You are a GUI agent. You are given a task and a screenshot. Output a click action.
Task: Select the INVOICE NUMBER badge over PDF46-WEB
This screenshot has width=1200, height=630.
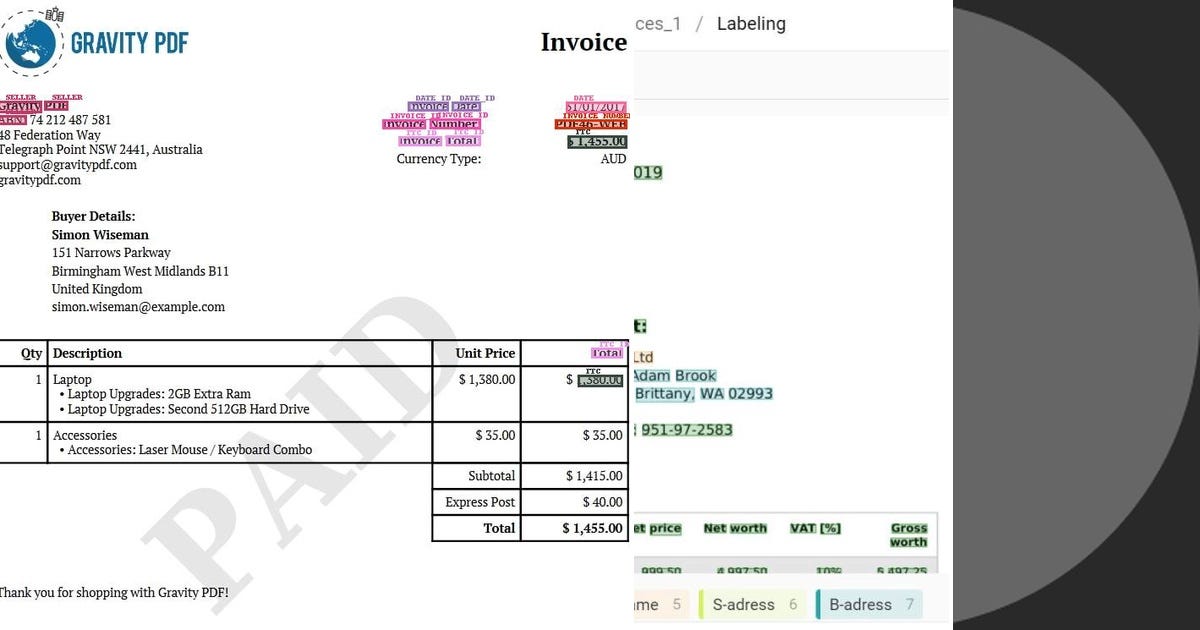596,116
